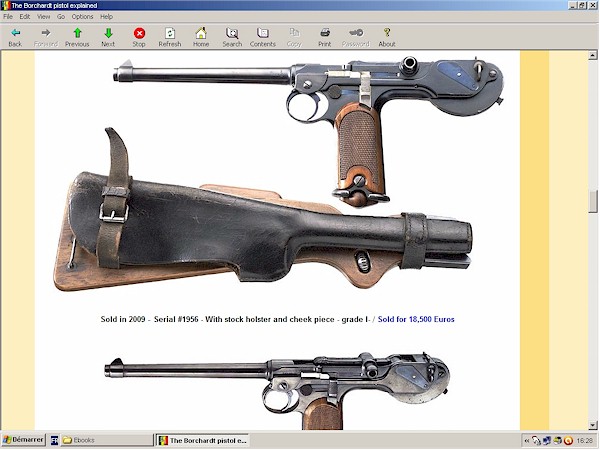Open the View menu
600x450 pixels.
tap(44, 16)
